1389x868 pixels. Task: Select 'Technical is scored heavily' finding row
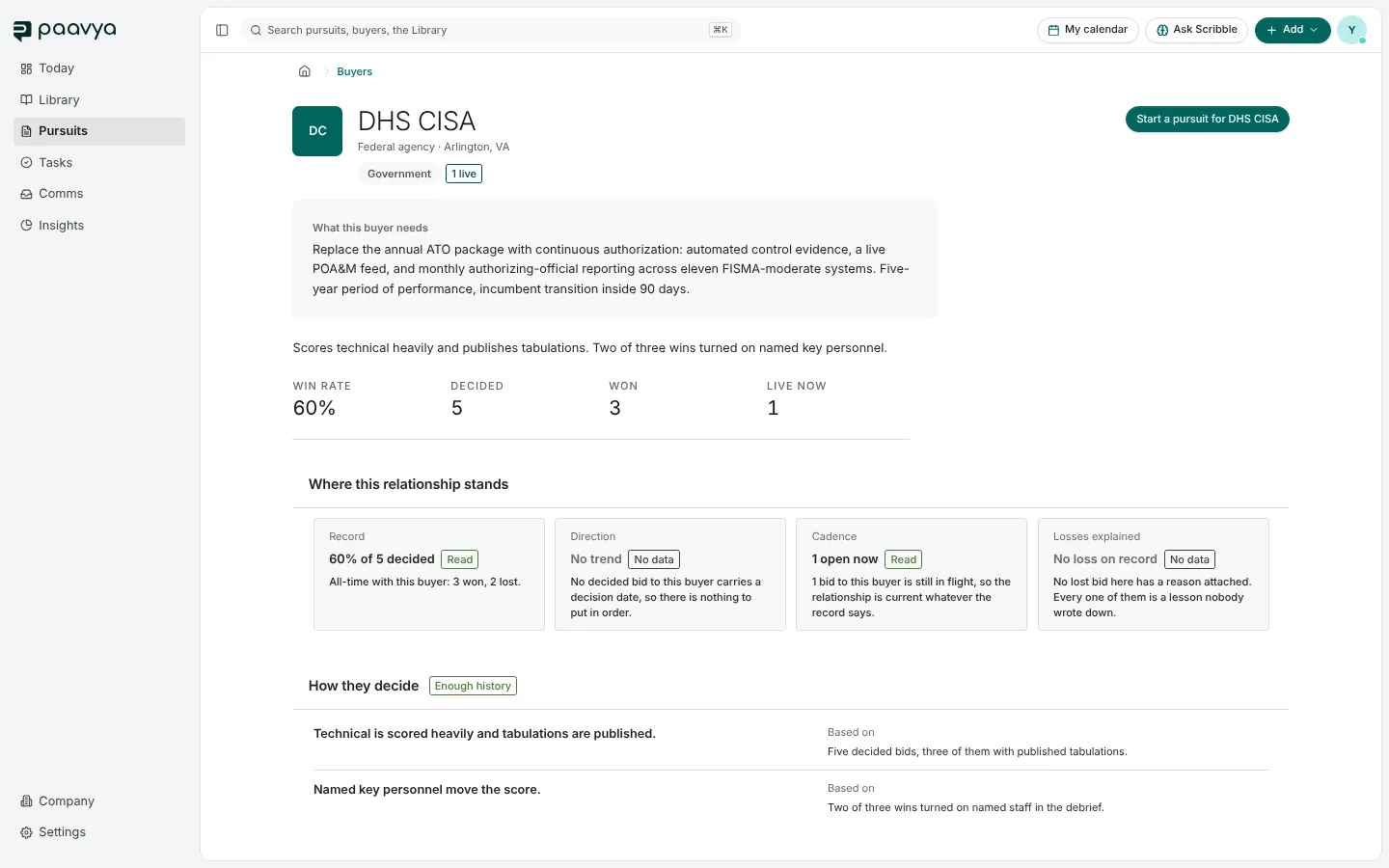[791, 742]
